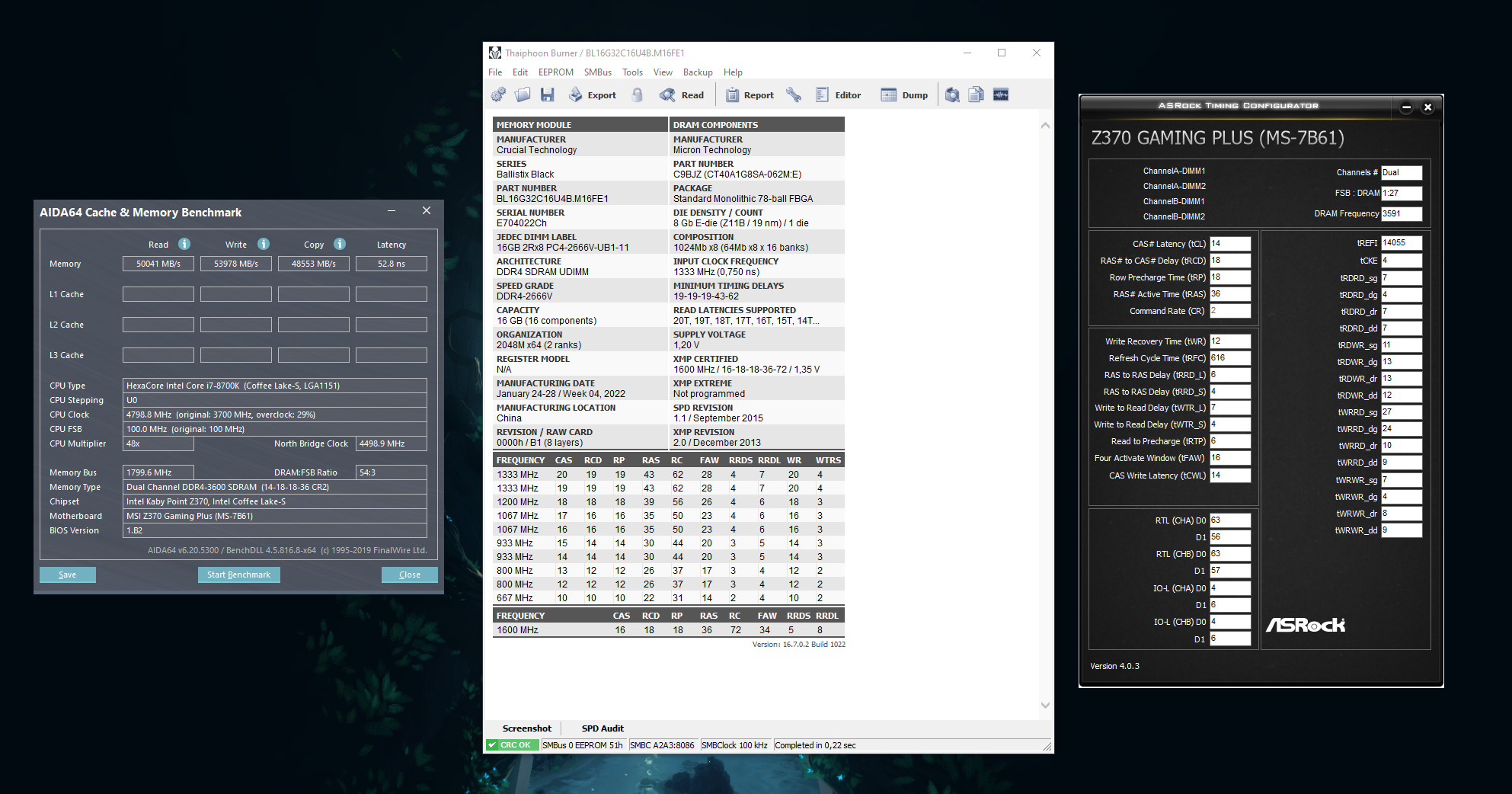The image size is (1512, 794).
Task: Click the scroll down arrow in Thaiphoon report
Action: point(1045,705)
